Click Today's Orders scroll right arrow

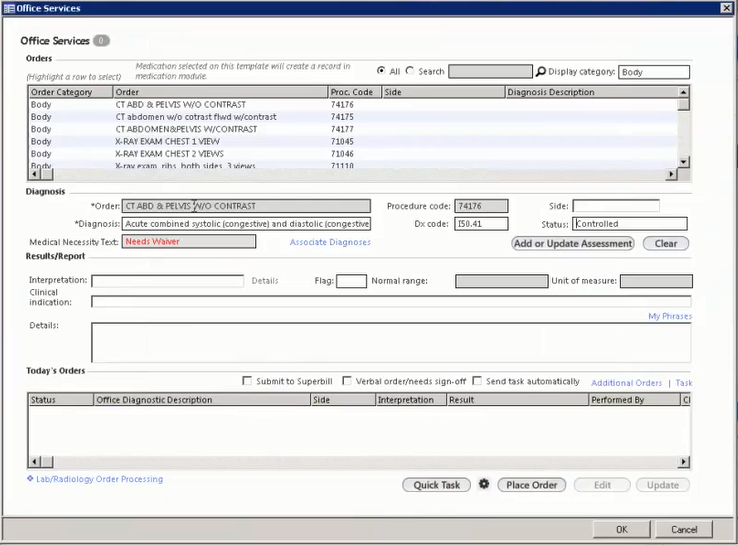[x=683, y=461]
